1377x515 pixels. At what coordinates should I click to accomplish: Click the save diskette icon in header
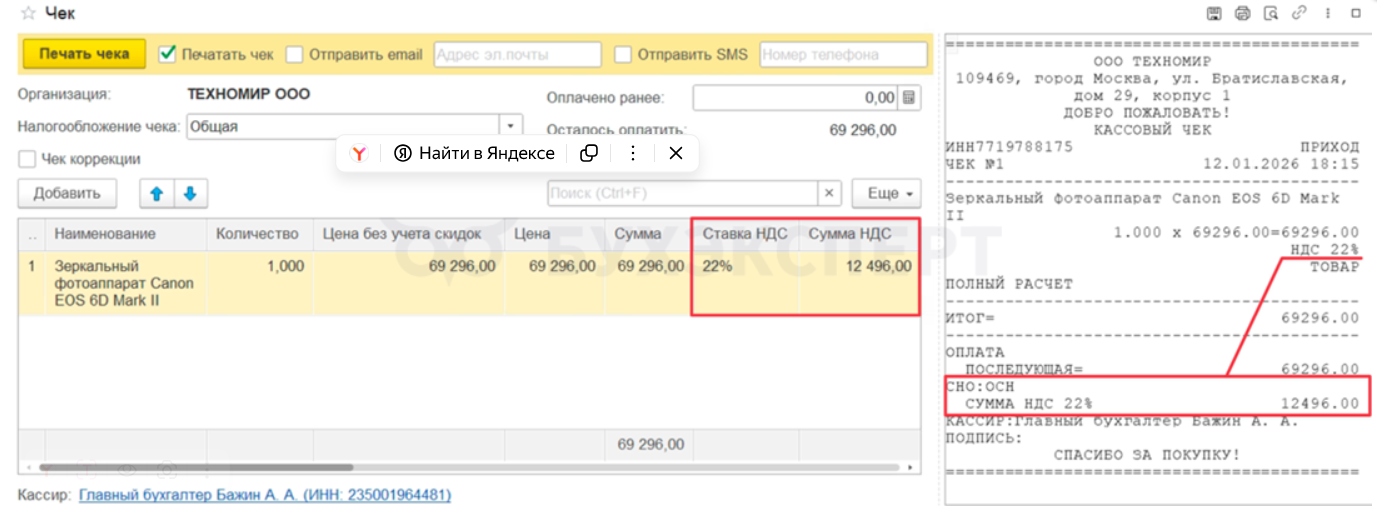coord(1214,13)
